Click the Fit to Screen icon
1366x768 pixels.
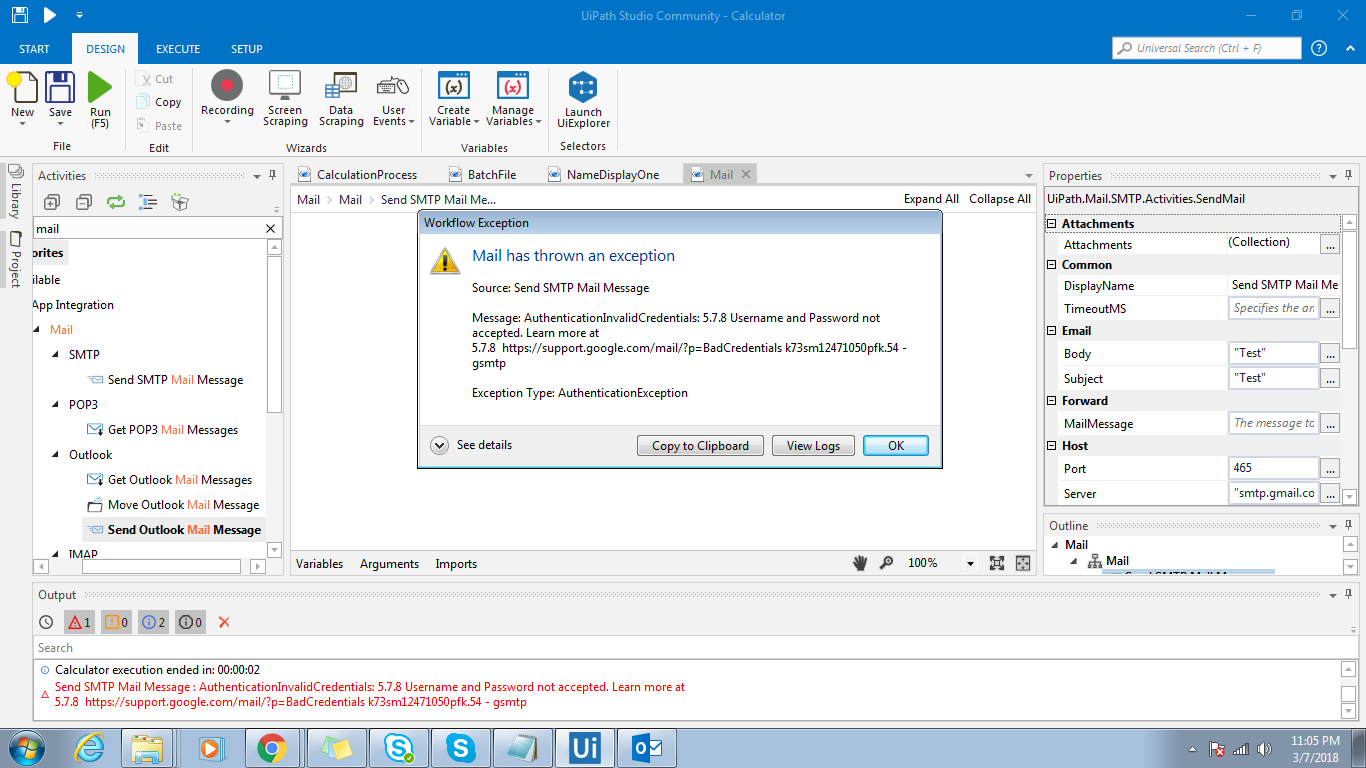click(997, 563)
